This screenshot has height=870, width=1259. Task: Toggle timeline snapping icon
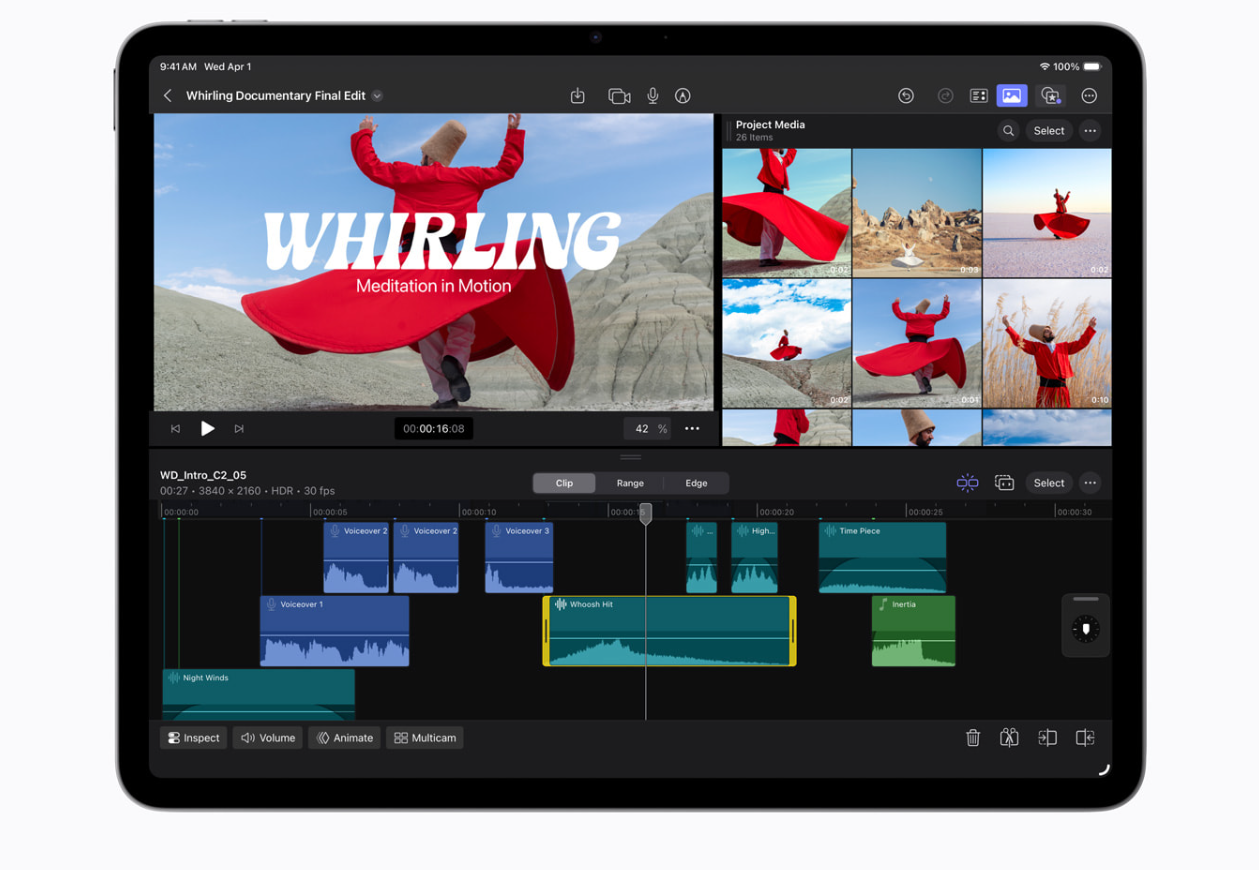(967, 483)
